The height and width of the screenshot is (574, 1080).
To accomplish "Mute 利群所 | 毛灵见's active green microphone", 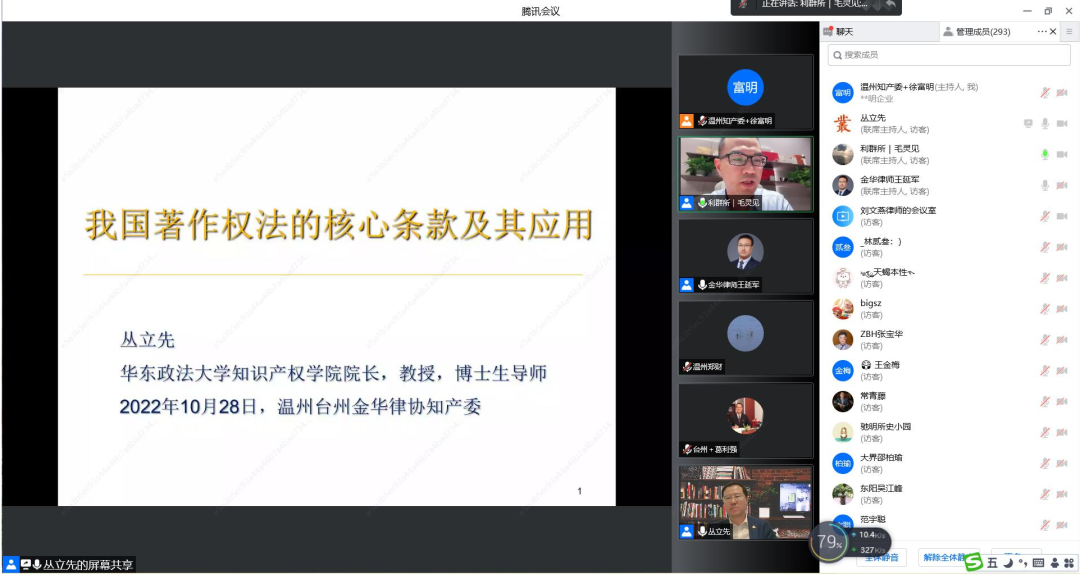I will [1045, 155].
